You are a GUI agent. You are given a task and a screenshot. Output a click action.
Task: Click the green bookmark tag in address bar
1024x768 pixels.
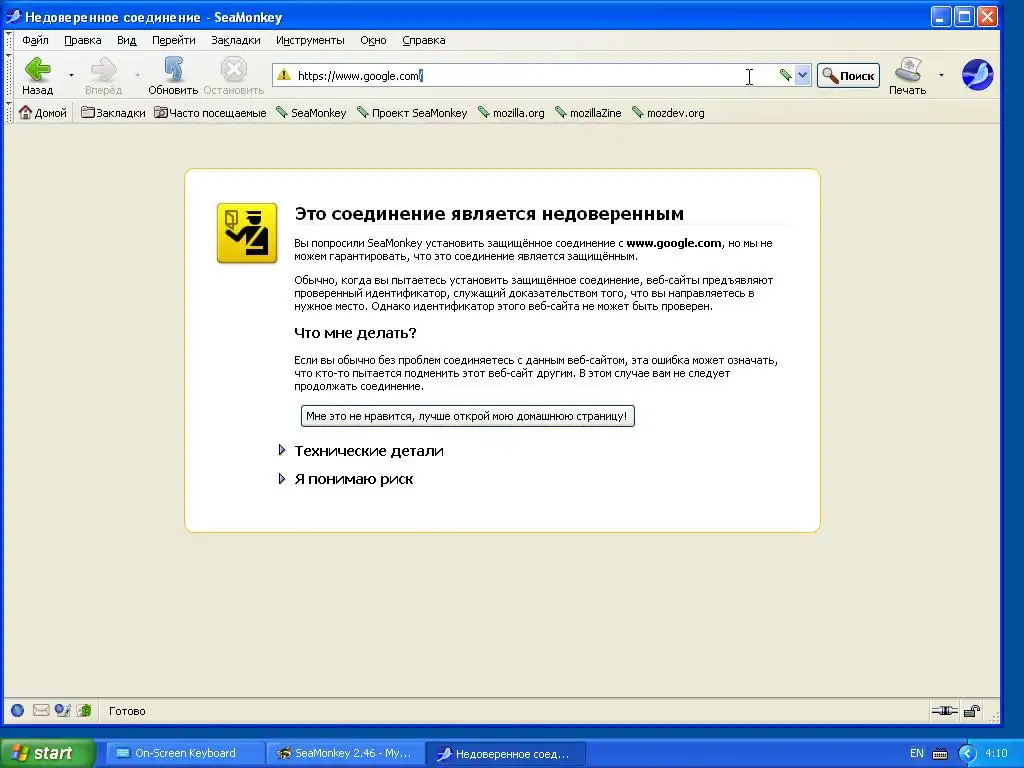tap(785, 75)
